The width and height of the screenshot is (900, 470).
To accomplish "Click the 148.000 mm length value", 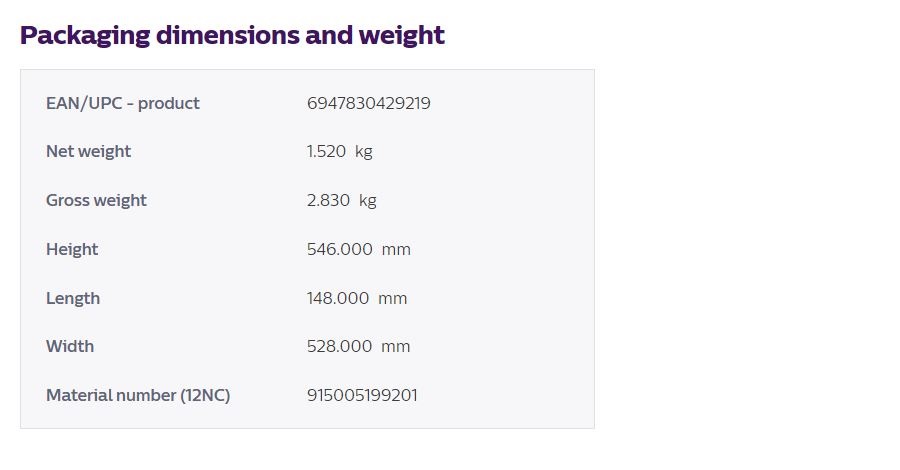I will coord(357,298).
